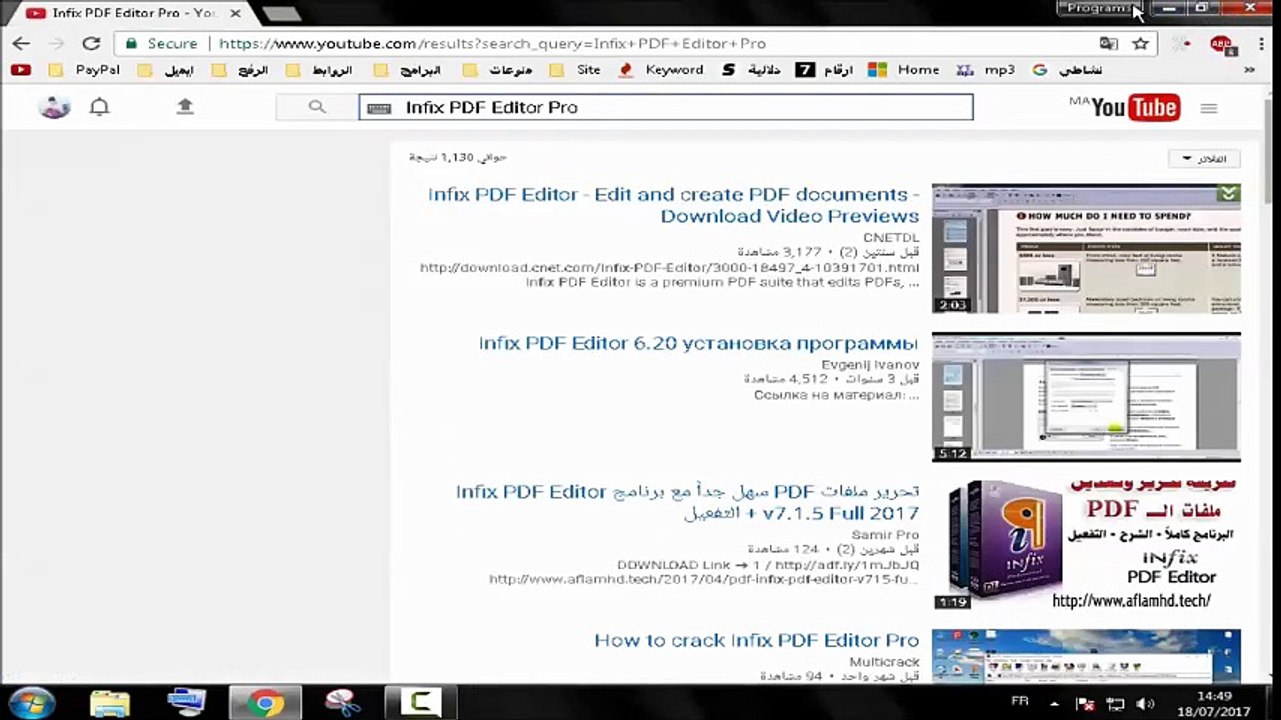This screenshot has width=1281, height=720.
Task: Click the green Secure padlock icon
Action: point(131,44)
